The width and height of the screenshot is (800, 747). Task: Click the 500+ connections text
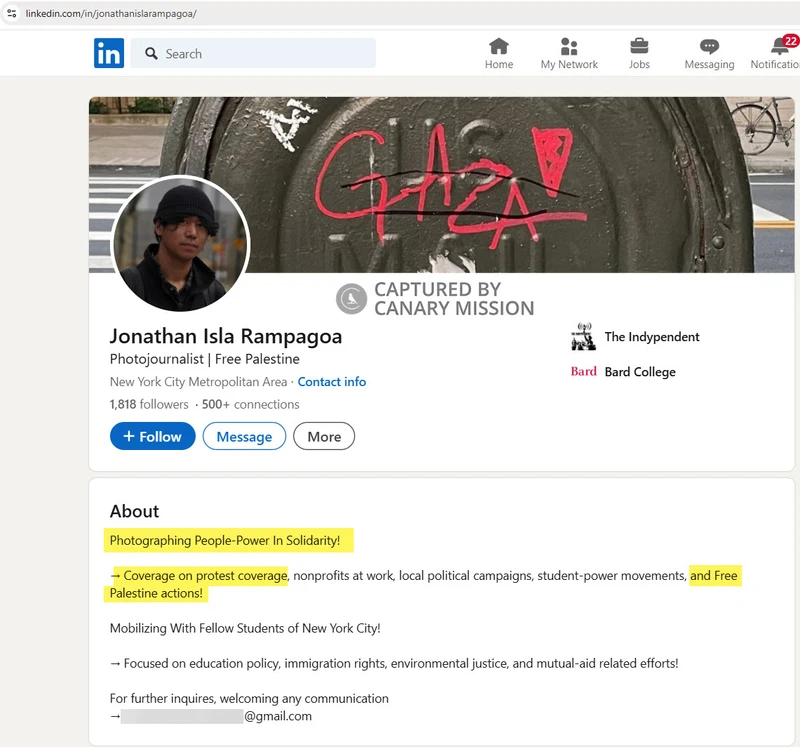(x=251, y=404)
